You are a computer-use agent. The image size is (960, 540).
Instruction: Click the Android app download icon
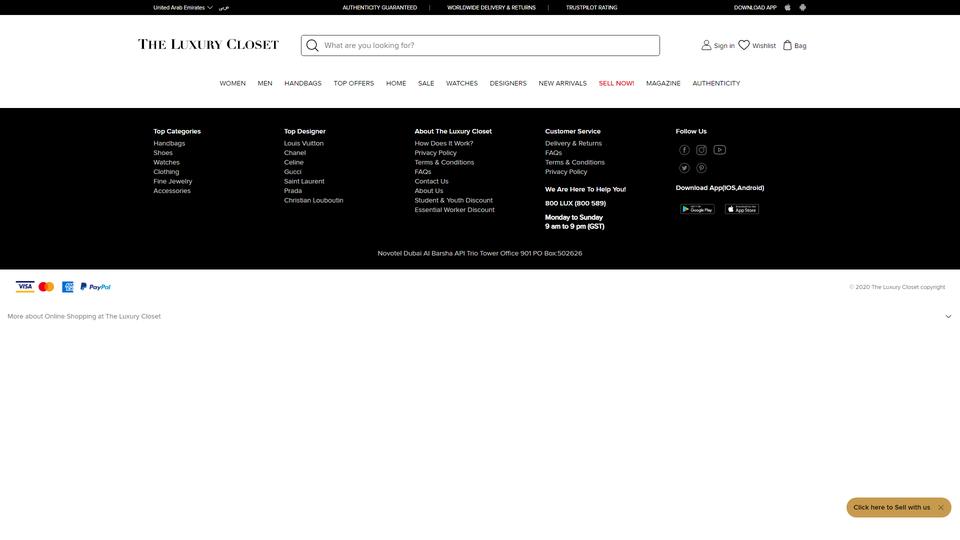[x=803, y=7]
